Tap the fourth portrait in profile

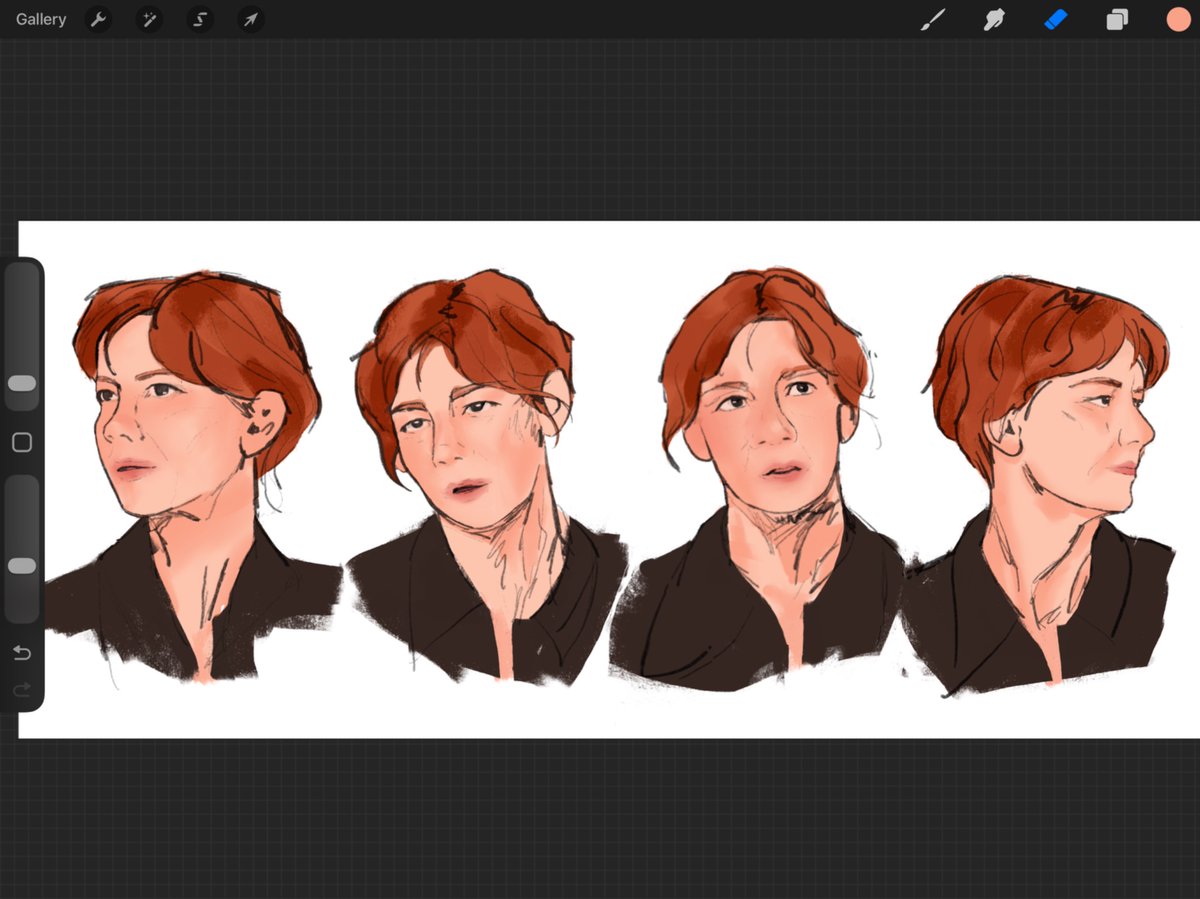[x=1040, y=485]
